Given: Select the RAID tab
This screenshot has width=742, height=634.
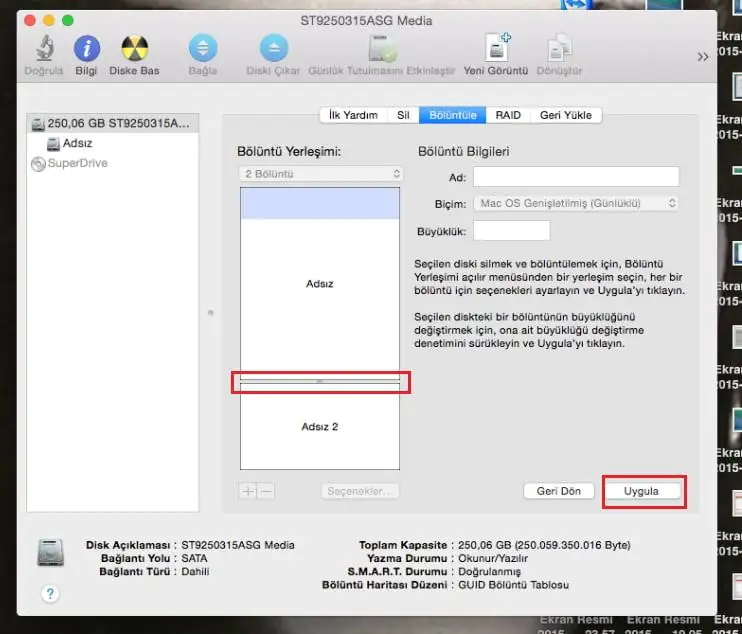Looking at the screenshot, I should click(508, 115).
